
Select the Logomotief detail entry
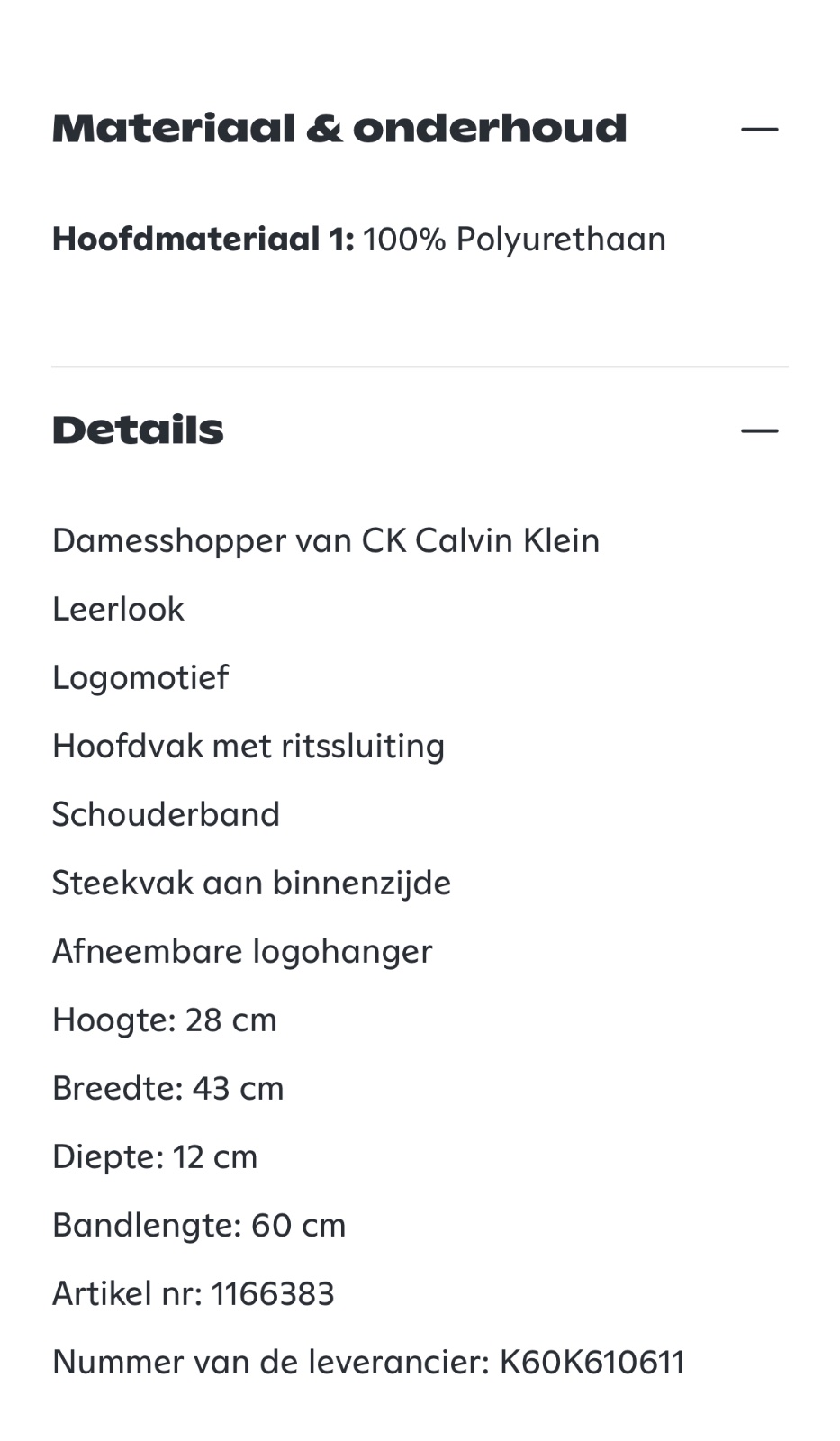140,677
